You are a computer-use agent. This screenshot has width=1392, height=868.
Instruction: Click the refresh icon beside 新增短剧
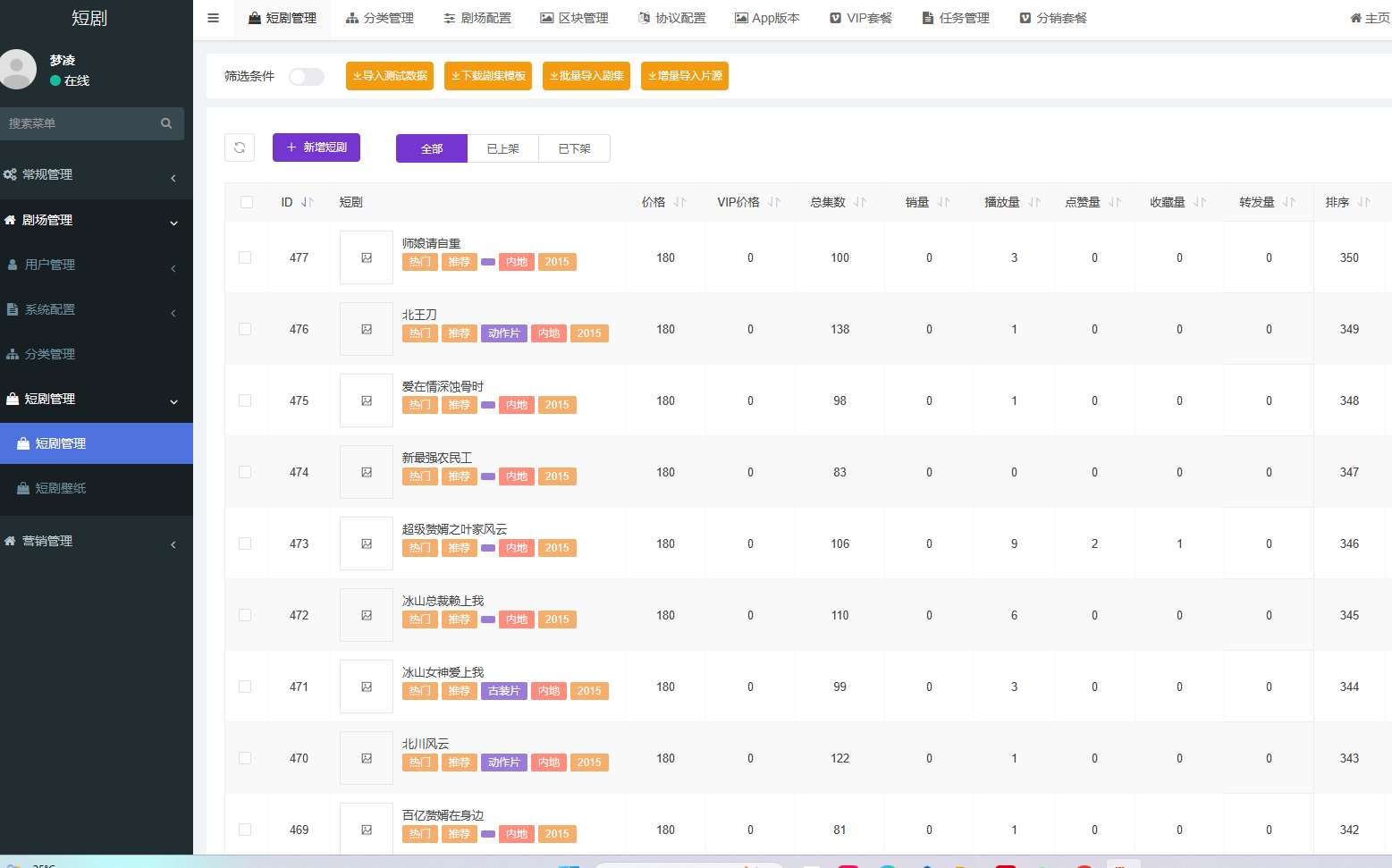[240, 147]
